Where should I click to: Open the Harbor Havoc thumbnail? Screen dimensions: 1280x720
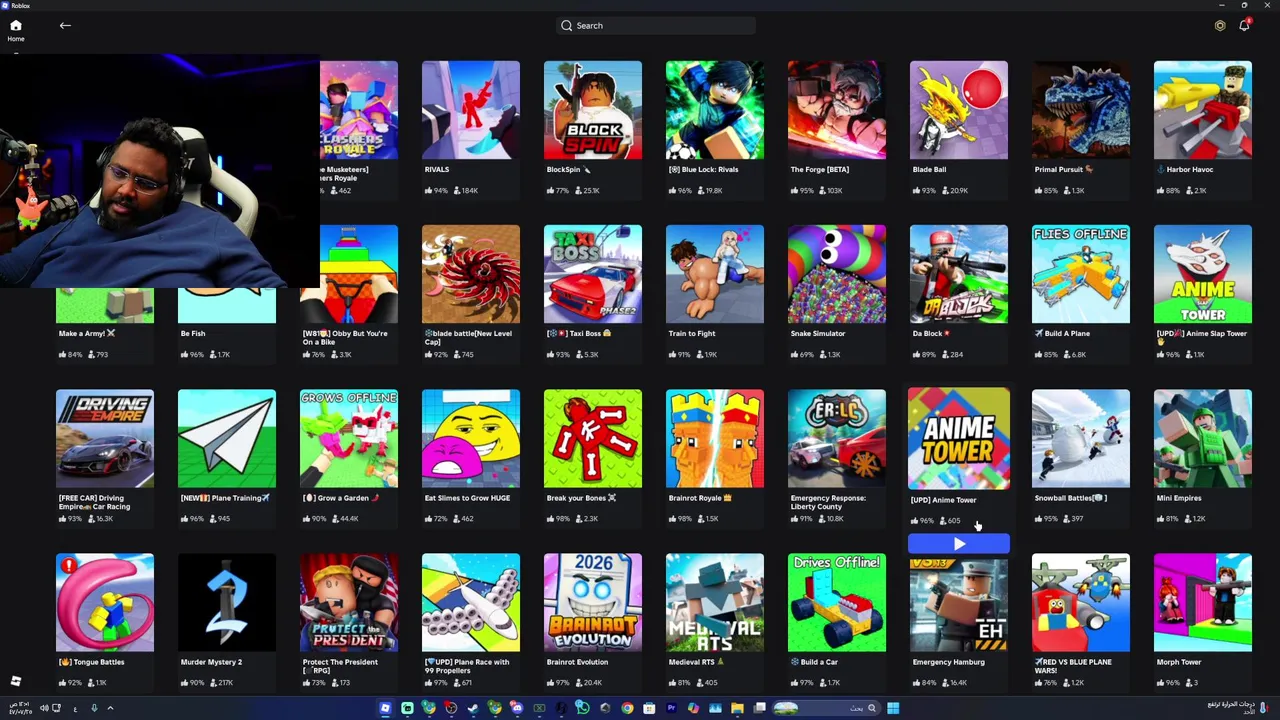(1203, 110)
